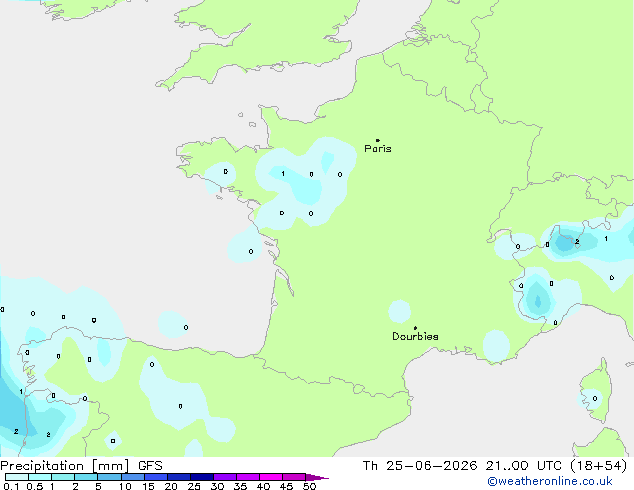Select the 10–15 mm legend color swatch
634x490 pixels.
(133, 477)
